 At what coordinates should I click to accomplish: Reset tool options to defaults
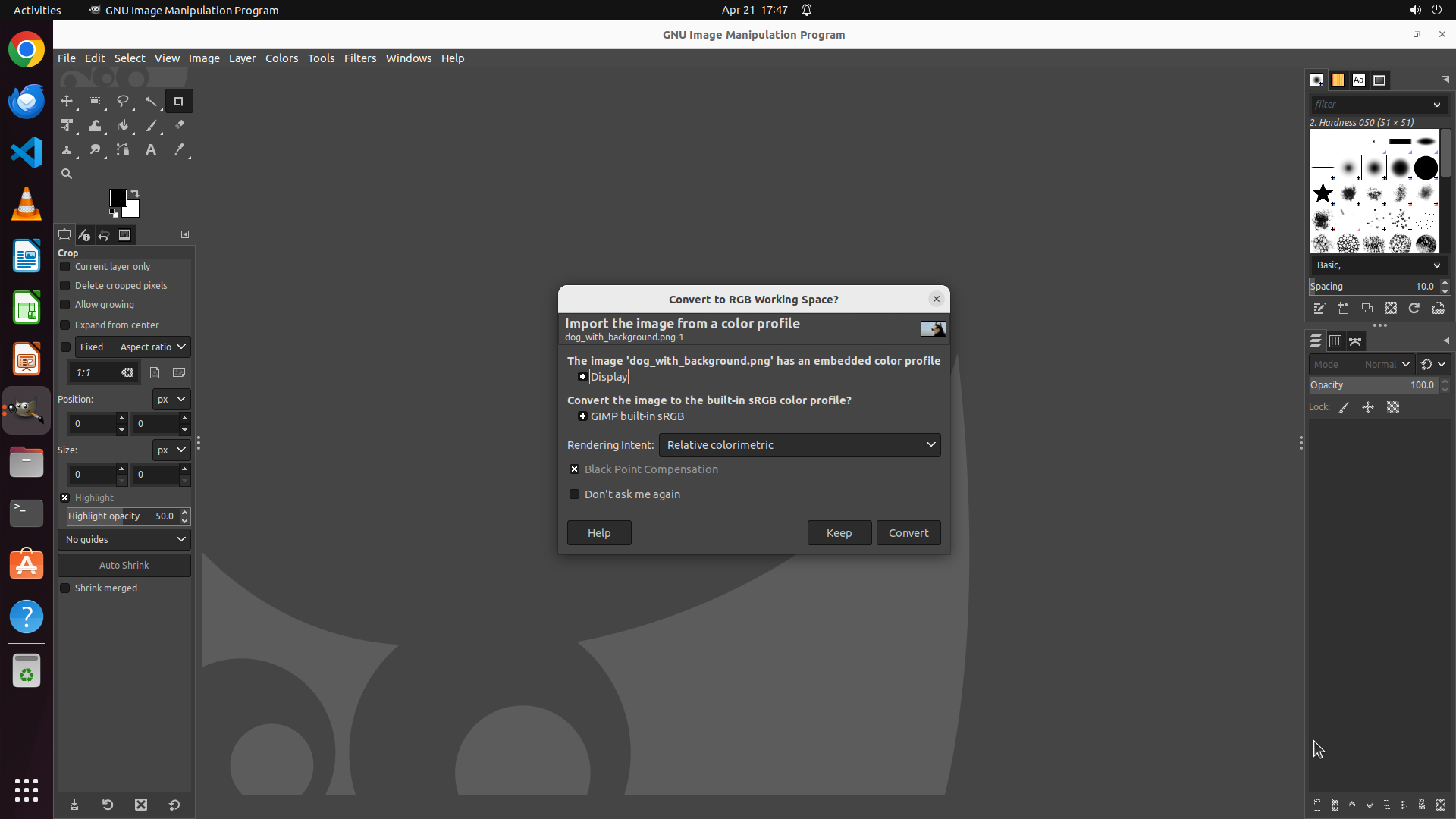coord(174,805)
